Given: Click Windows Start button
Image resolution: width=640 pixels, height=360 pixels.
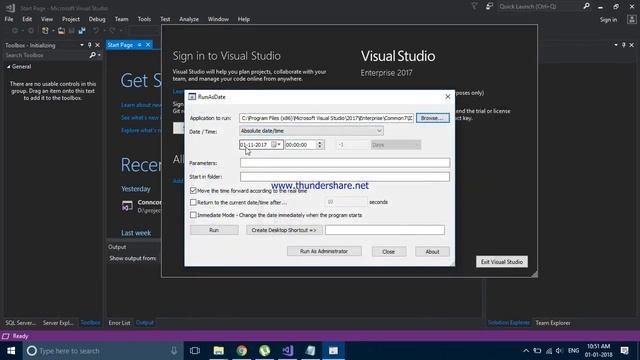Looking at the screenshot, I should 11,351.
